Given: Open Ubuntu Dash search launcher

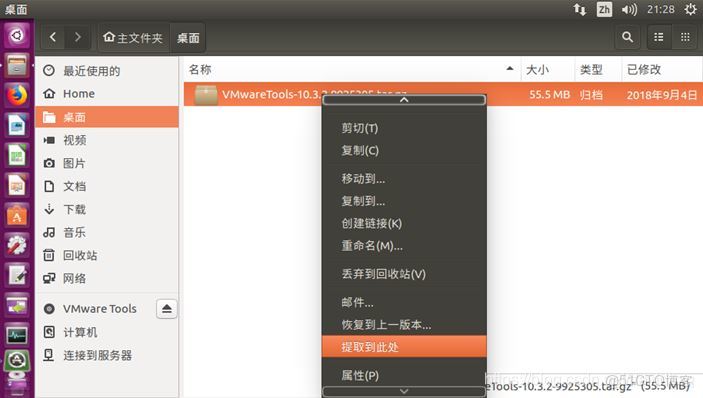Looking at the screenshot, I should click(17, 35).
